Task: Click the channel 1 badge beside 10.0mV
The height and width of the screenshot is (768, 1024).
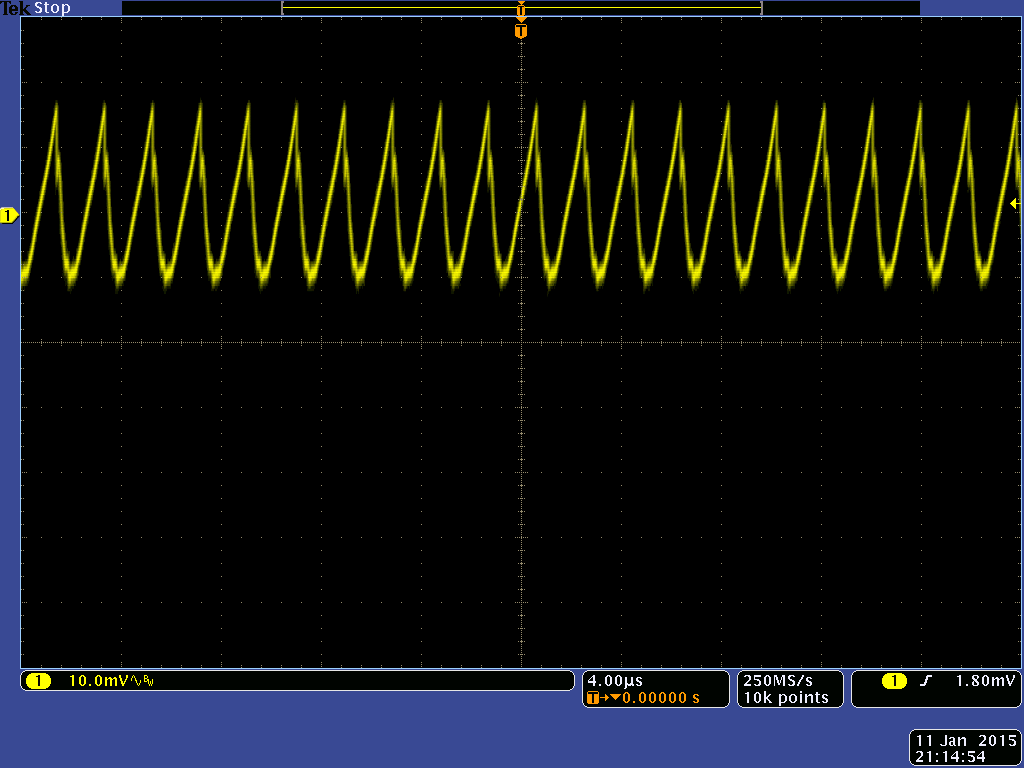Action: pos(39,681)
